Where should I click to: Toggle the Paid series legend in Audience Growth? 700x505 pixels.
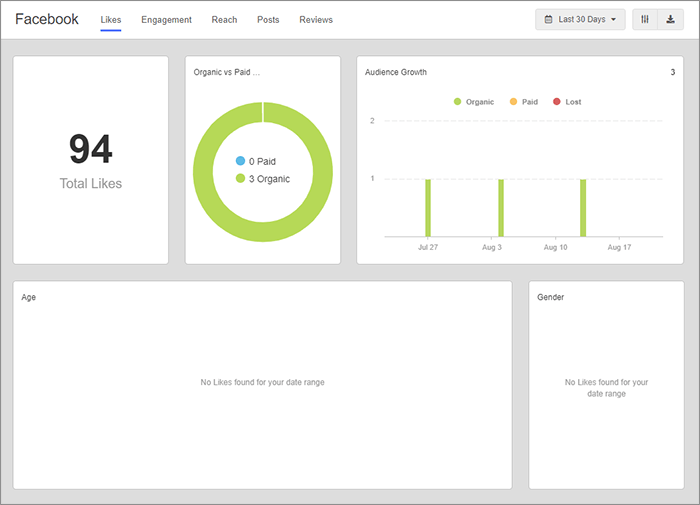pos(524,101)
